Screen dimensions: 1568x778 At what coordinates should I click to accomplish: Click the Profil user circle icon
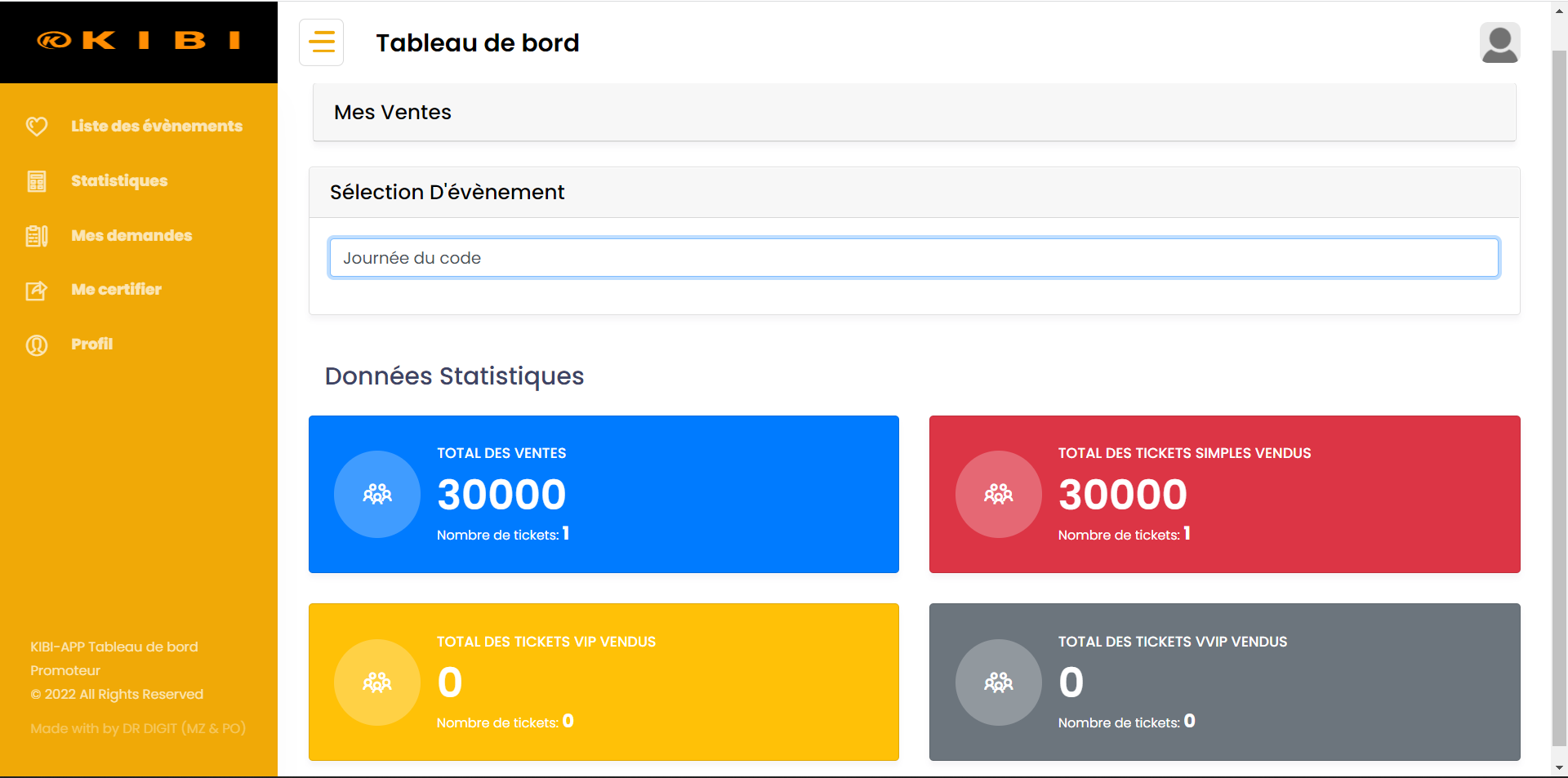37,345
